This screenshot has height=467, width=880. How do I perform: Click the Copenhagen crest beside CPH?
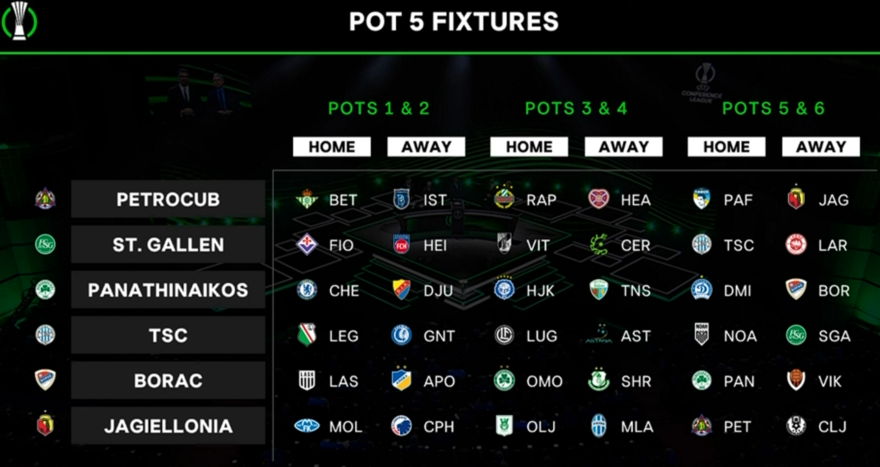(x=402, y=426)
